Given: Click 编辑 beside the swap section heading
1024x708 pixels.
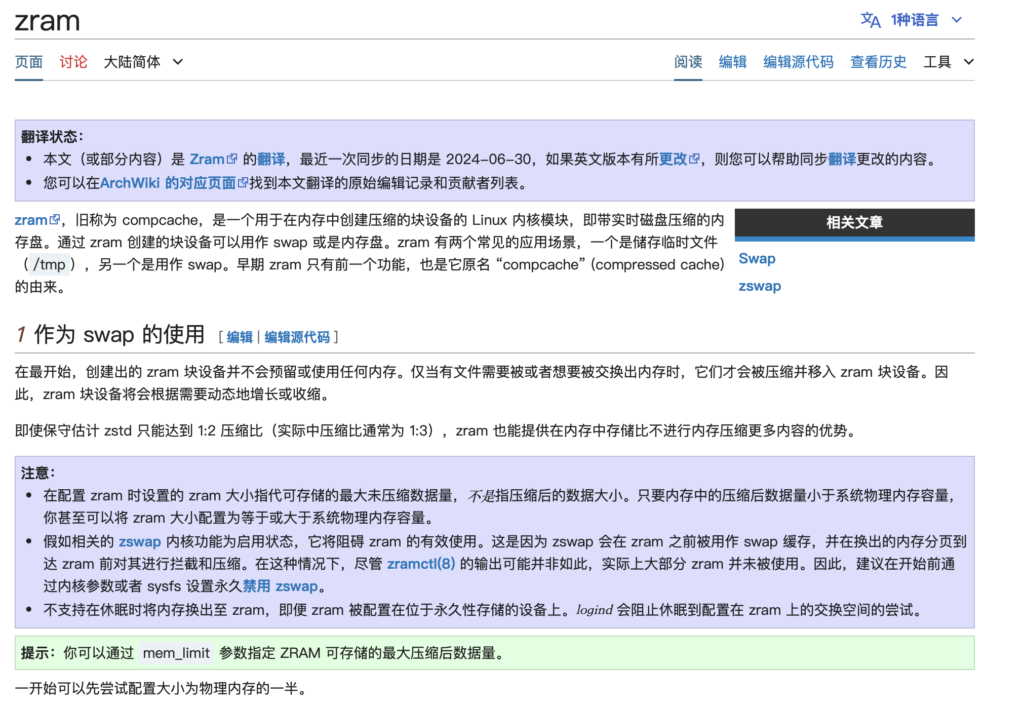Looking at the screenshot, I should click(x=240, y=337).
